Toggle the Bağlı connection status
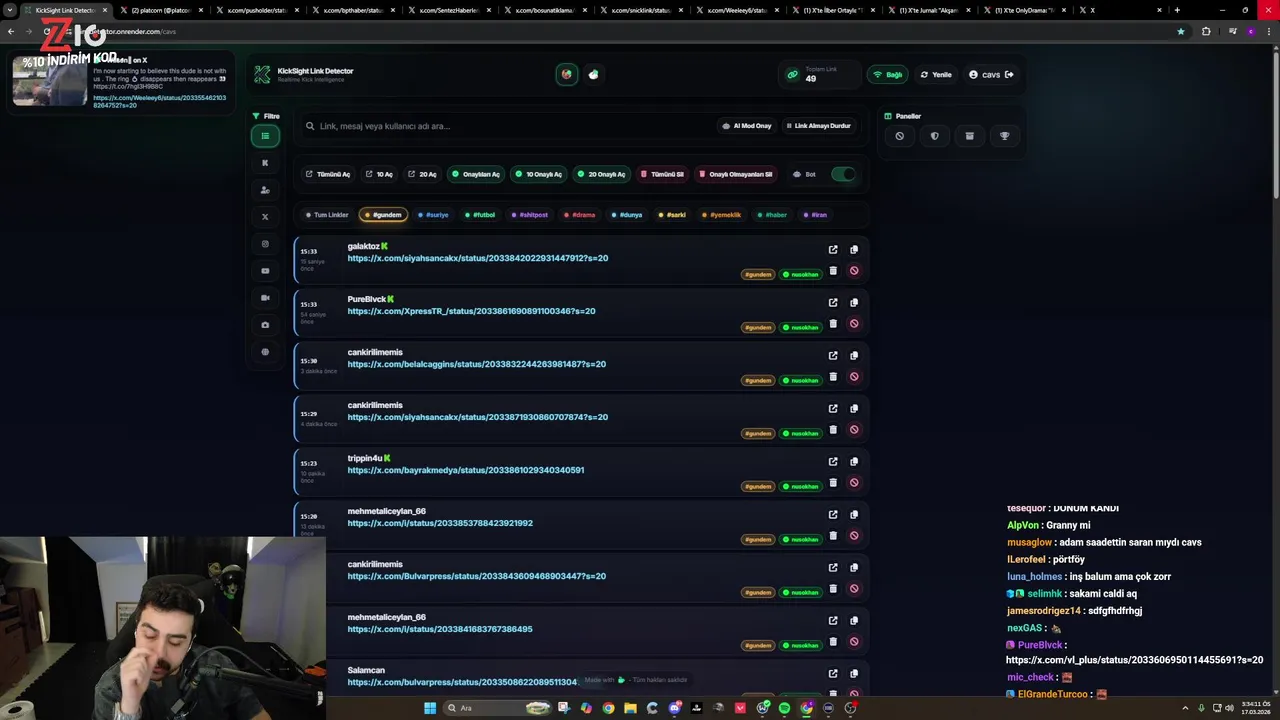 (888, 74)
